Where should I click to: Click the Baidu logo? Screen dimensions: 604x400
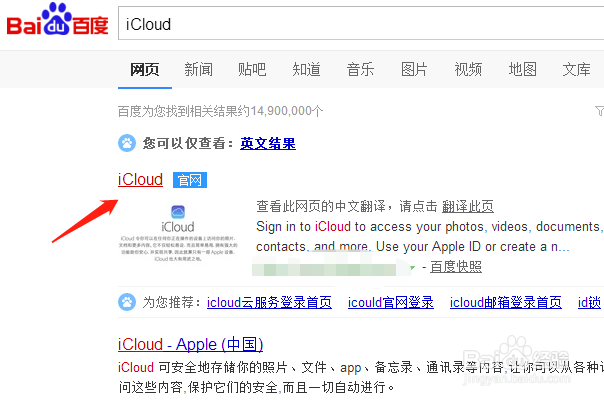(x=56, y=24)
